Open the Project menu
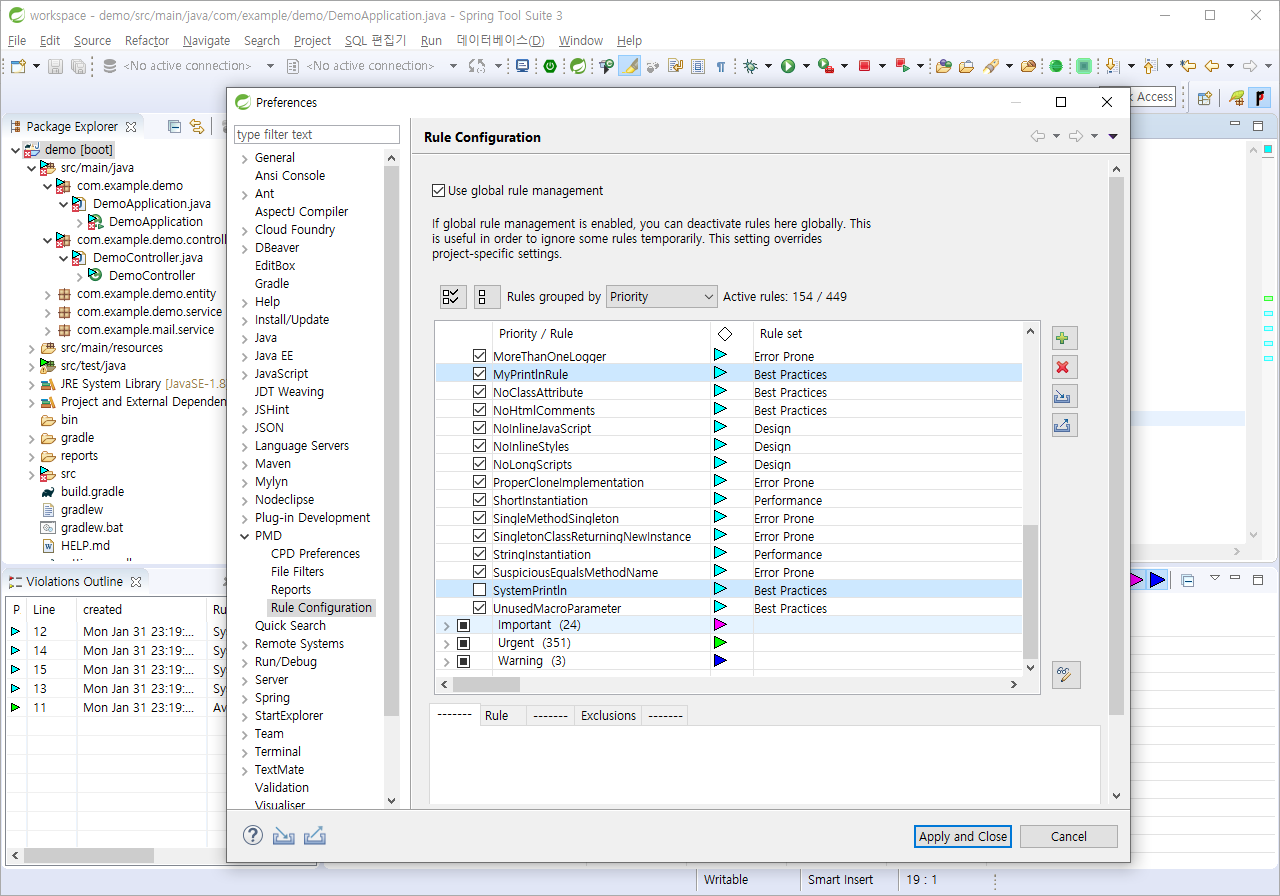1280x896 pixels. pyautogui.click(x=312, y=41)
